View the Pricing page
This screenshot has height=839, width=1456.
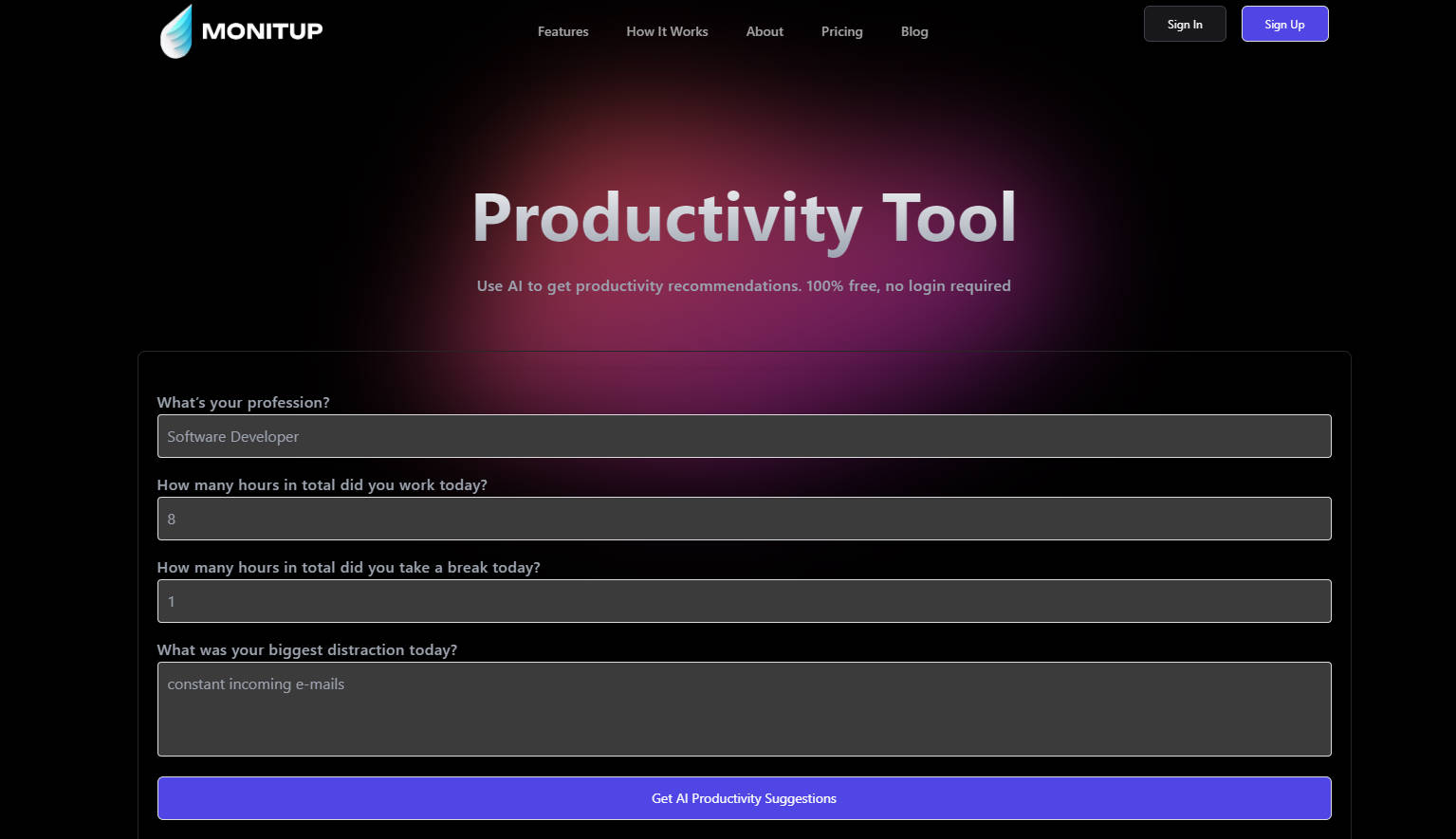pos(841,31)
